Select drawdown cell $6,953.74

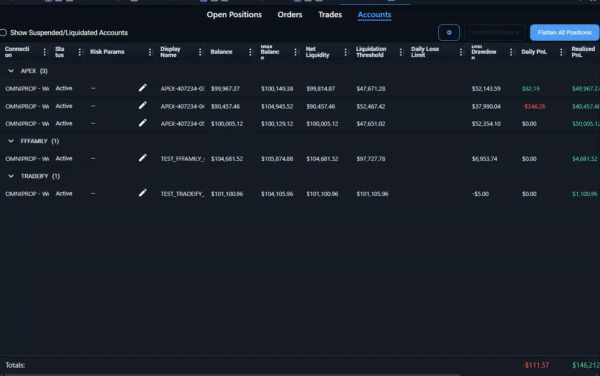point(484,159)
